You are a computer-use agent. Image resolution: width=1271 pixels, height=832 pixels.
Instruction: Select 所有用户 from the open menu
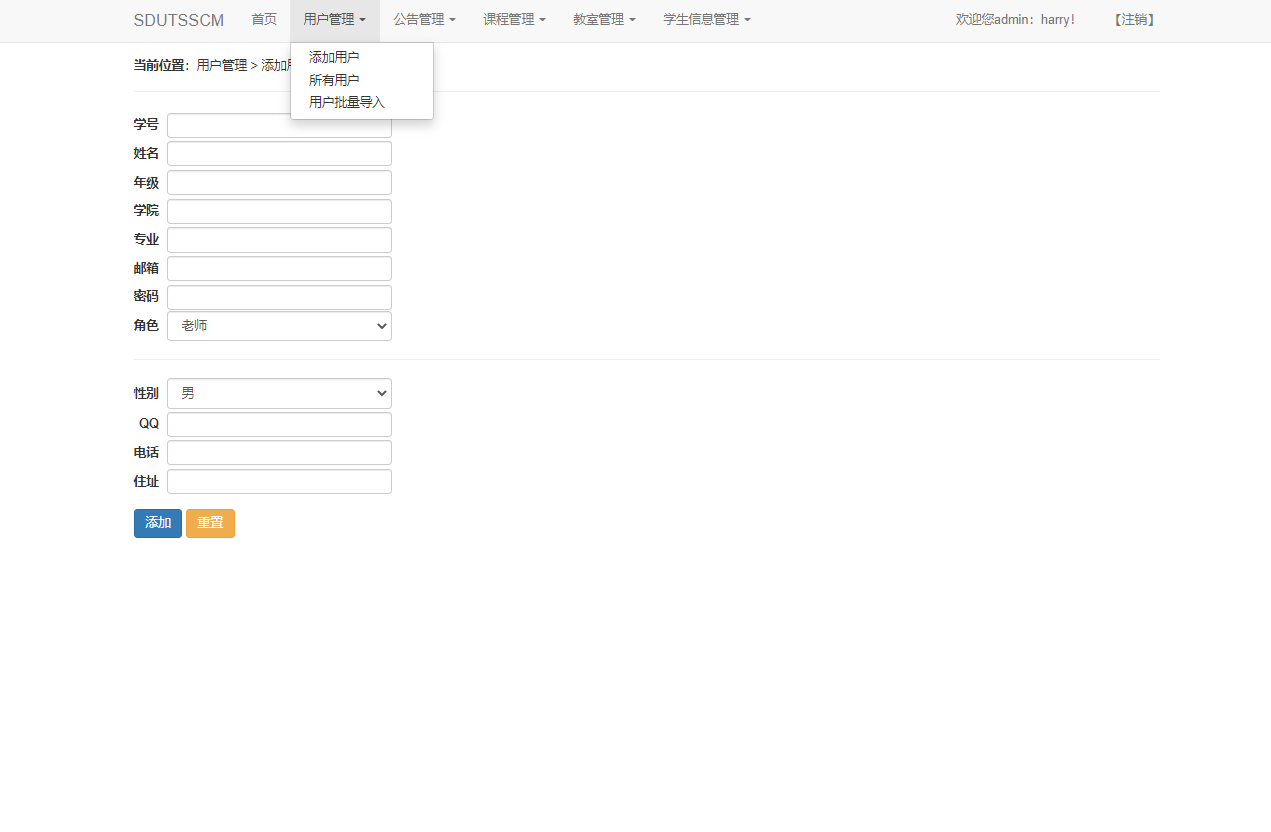[334, 79]
